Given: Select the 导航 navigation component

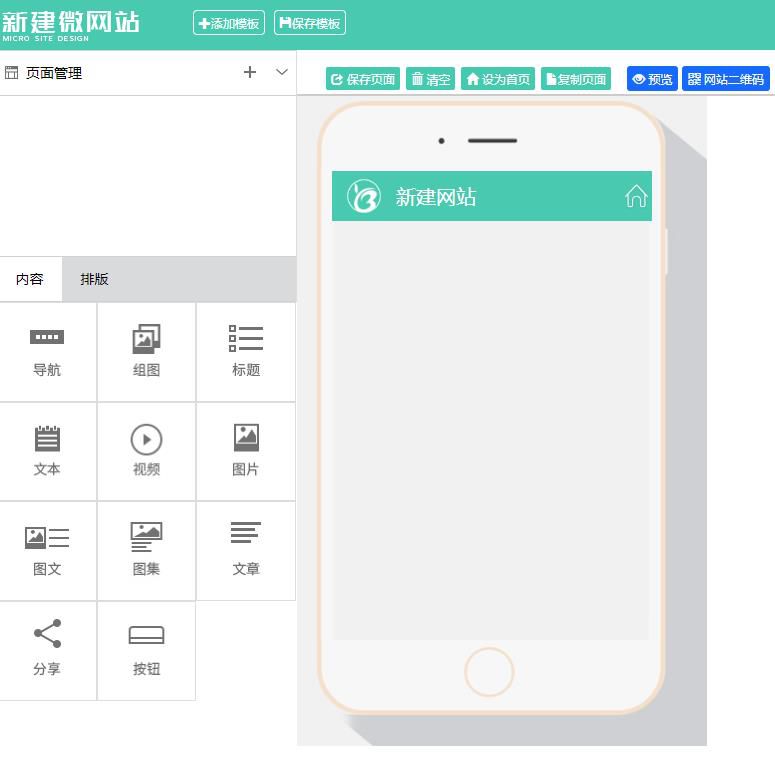Looking at the screenshot, I should pos(47,352).
